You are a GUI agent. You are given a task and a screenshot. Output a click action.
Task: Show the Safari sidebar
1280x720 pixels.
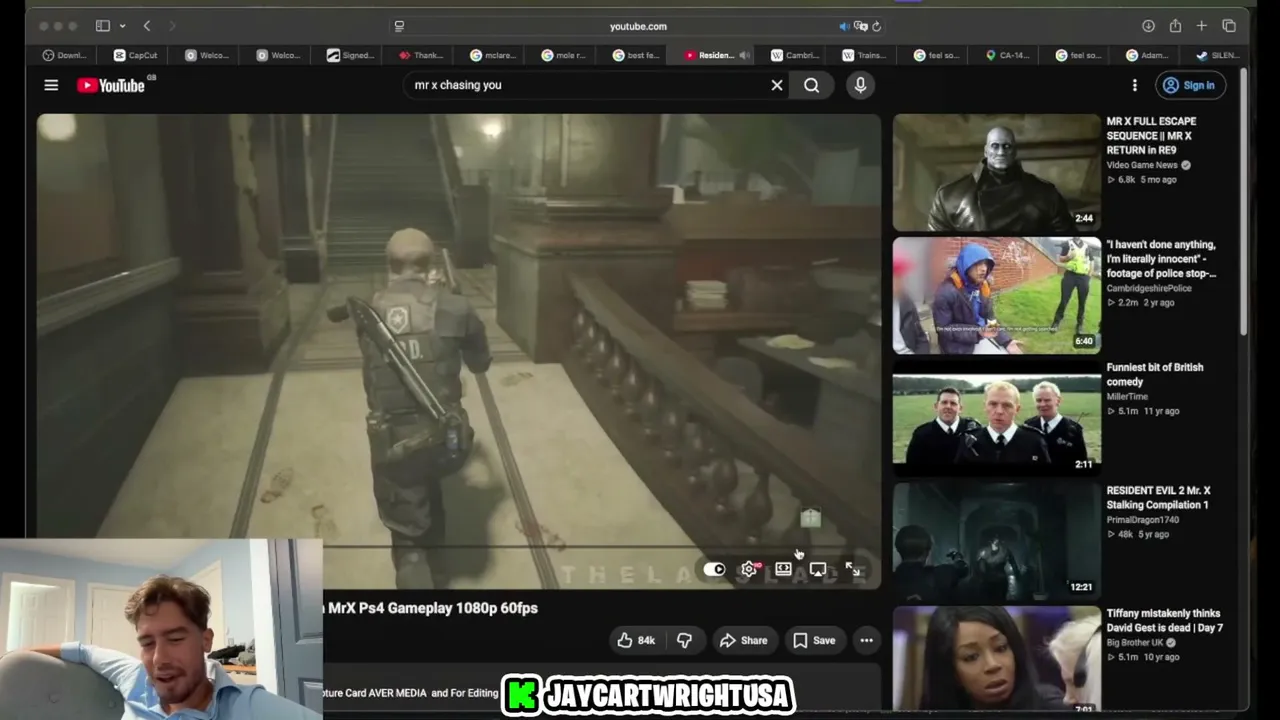(x=103, y=26)
